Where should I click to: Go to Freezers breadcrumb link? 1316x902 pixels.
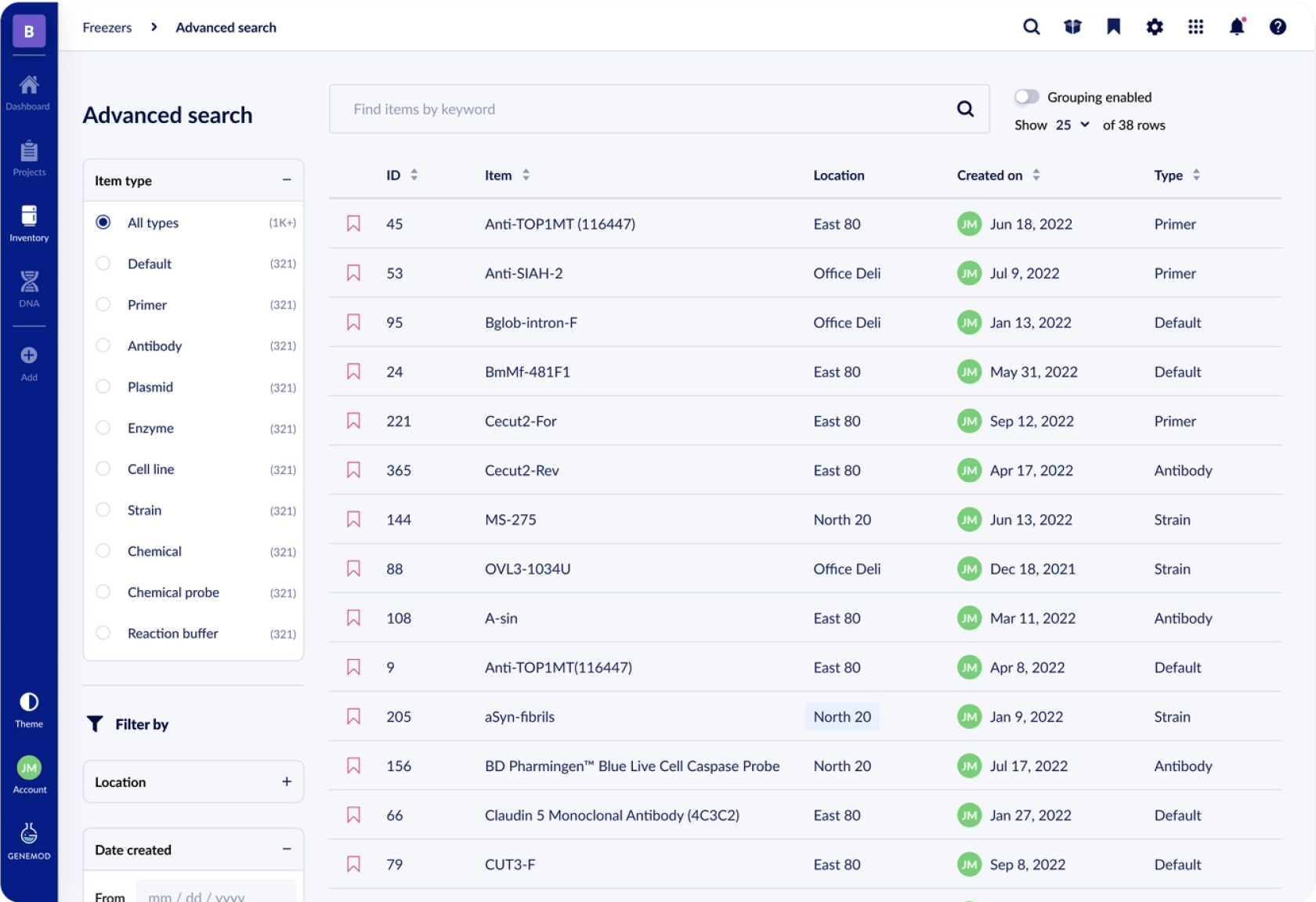pyautogui.click(x=107, y=27)
